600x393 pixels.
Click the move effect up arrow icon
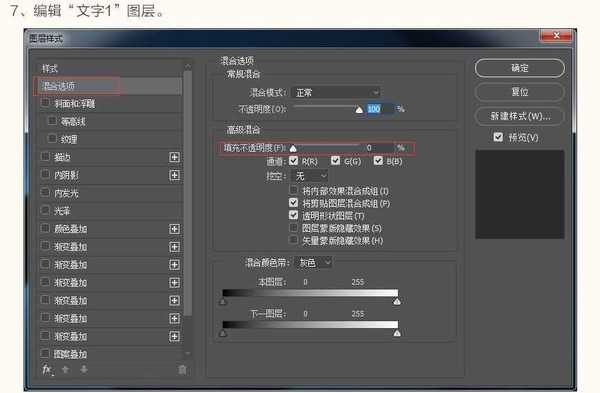click(65, 369)
